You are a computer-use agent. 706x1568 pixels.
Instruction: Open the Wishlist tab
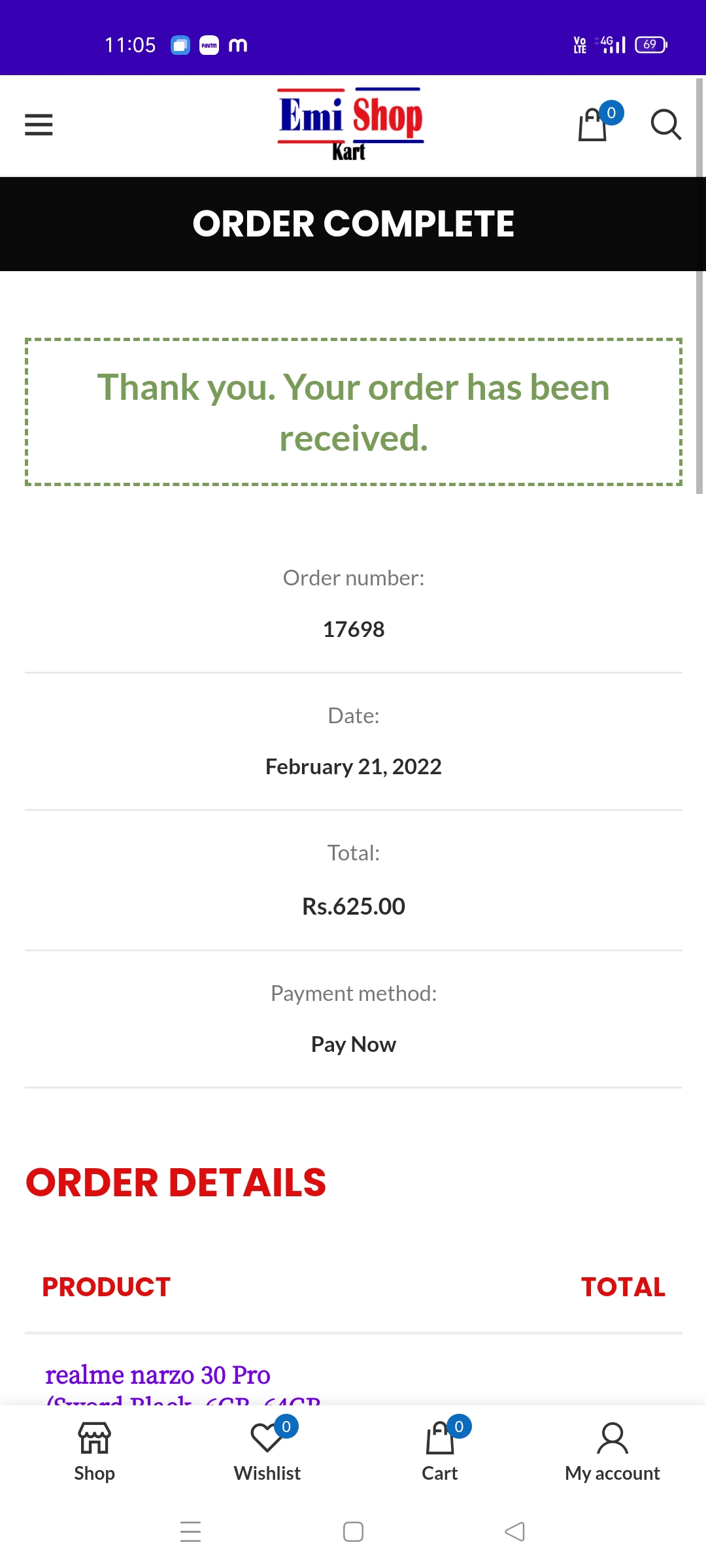tap(267, 1473)
